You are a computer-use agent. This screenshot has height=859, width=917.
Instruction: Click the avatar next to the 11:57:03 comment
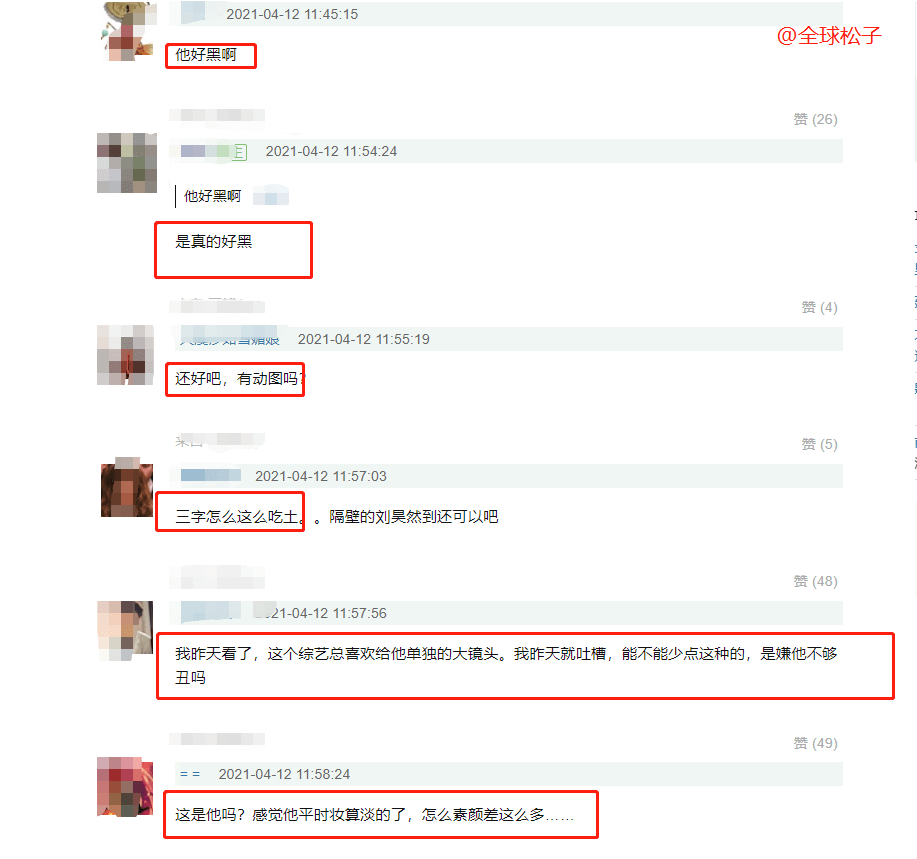(127, 488)
